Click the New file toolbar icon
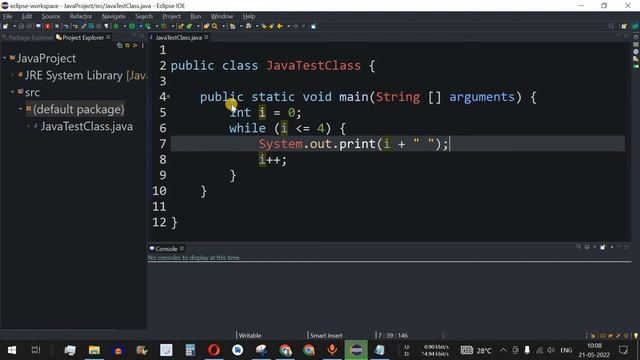640x360 pixels. point(5,26)
